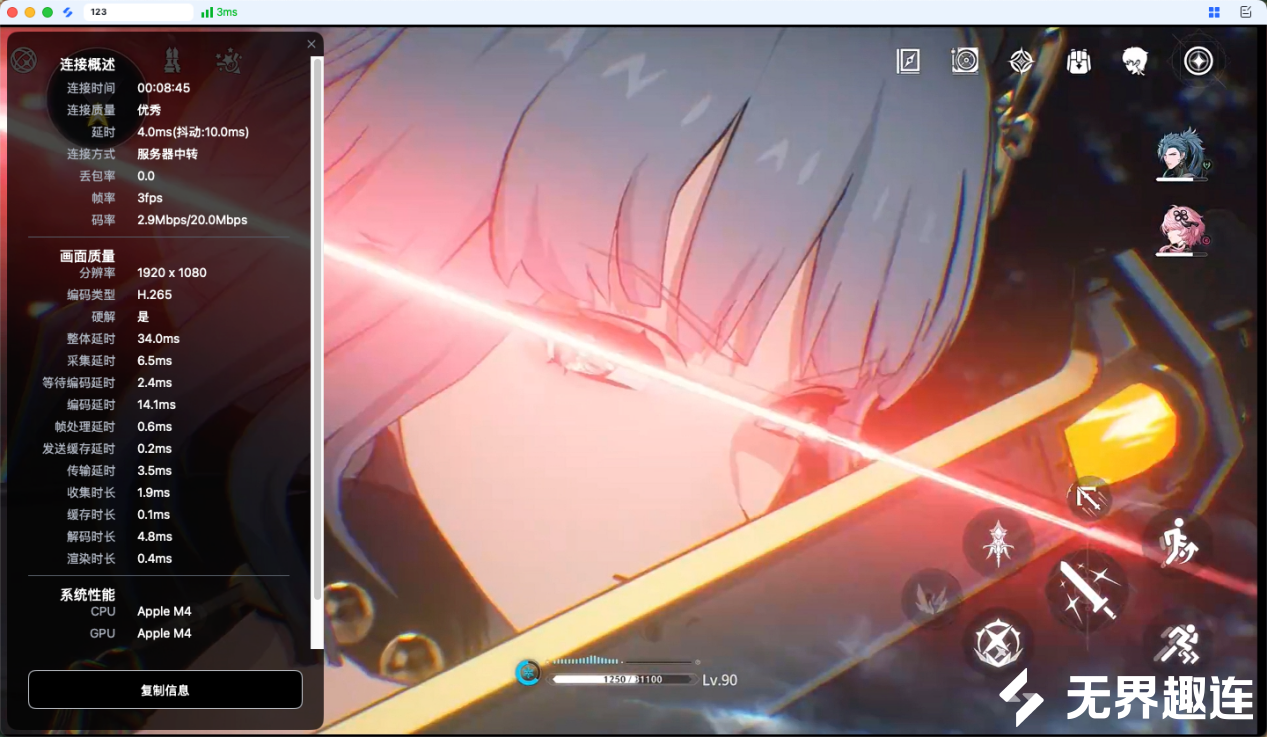Switch to the pink-haired character portrait
Image resolution: width=1267 pixels, height=737 pixels.
click(1182, 230)
